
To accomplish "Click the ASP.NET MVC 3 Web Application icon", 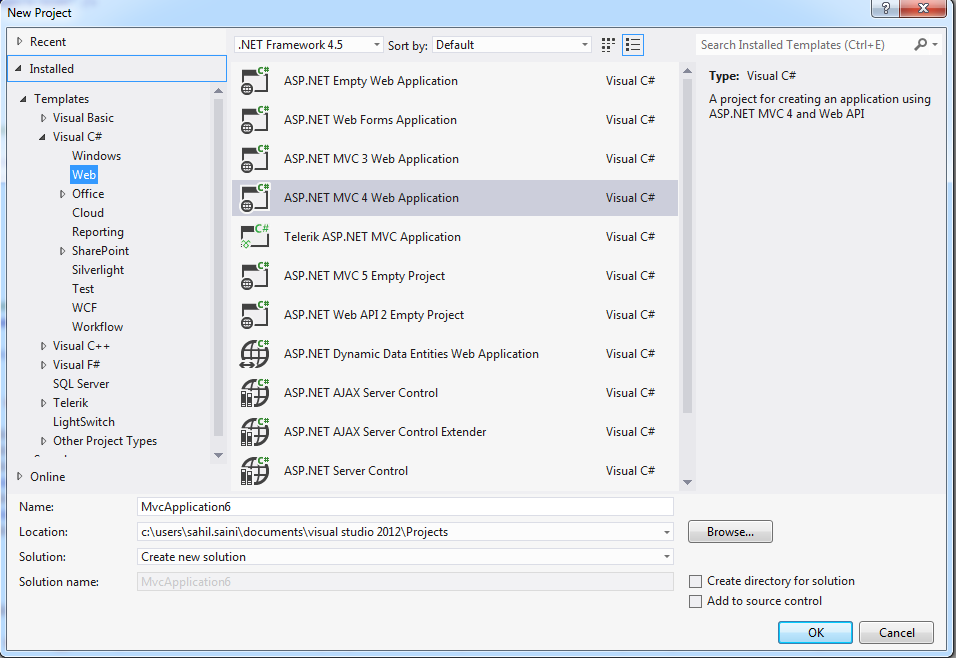I will (x=254, y=159).
